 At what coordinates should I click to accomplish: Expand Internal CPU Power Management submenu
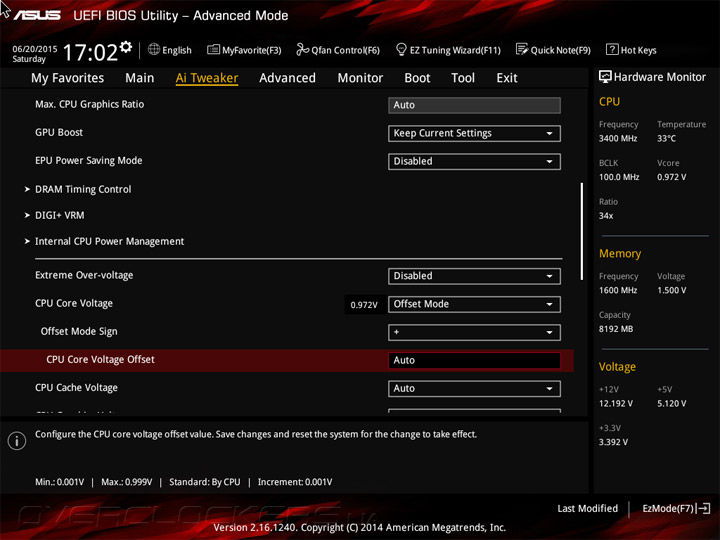109,242
